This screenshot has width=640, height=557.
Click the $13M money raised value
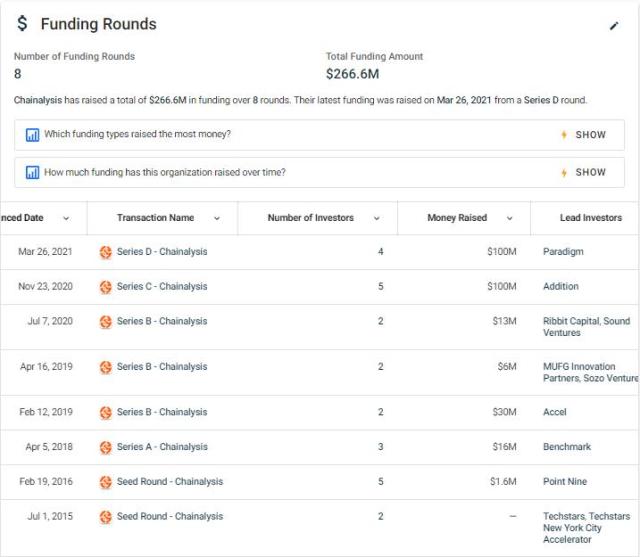[504, 321]
